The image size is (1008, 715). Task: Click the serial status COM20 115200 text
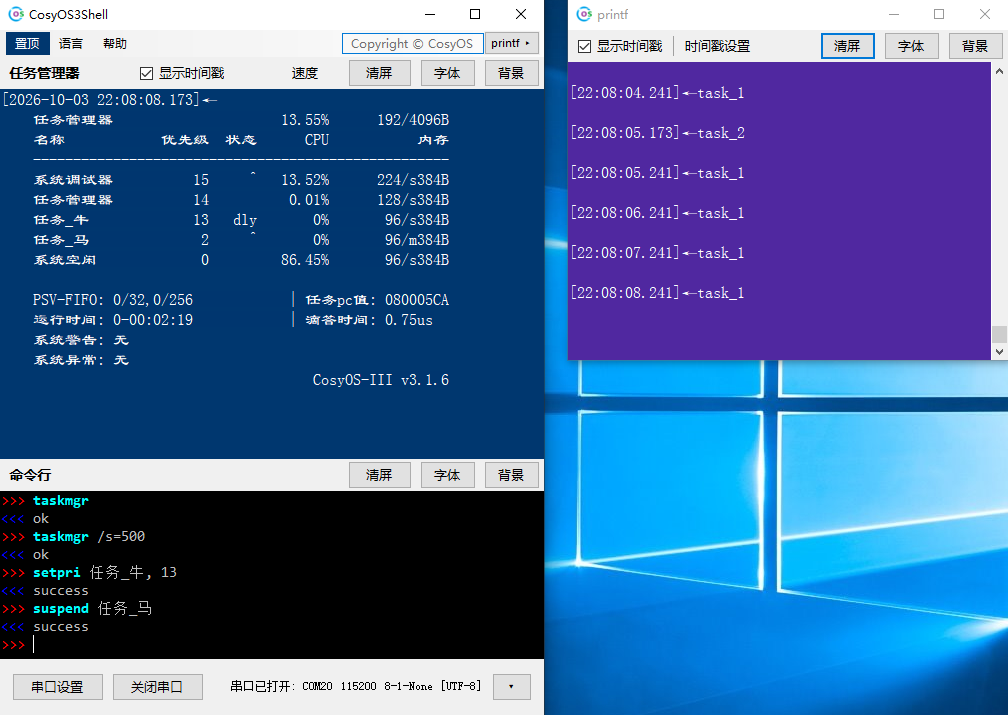point(355,687)
